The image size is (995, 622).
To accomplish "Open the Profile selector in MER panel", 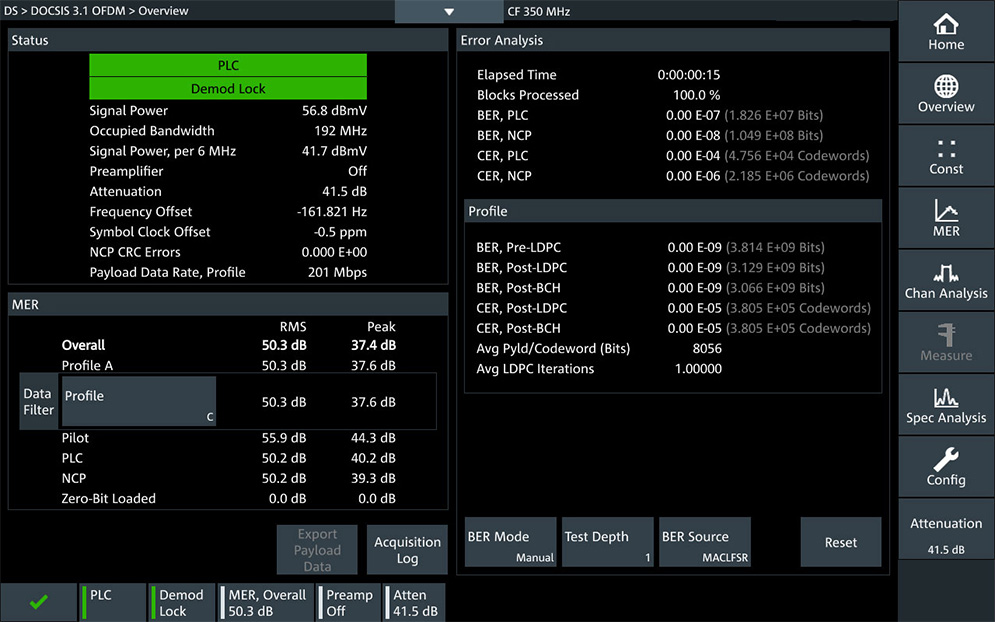I will (139, 401).
